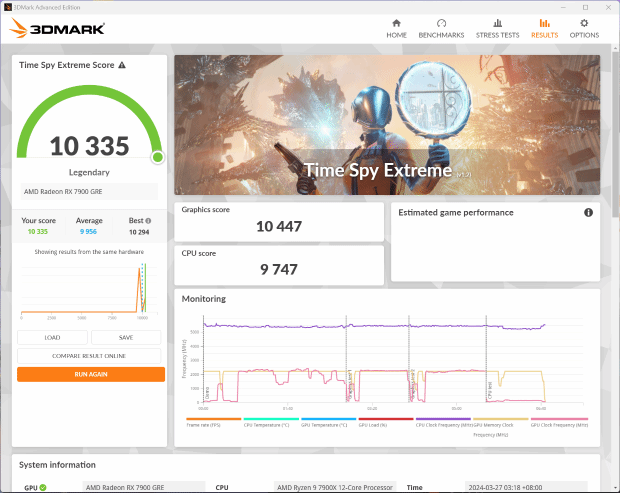Open the Benchmarks gauge icon

click(x=441, y=23)
